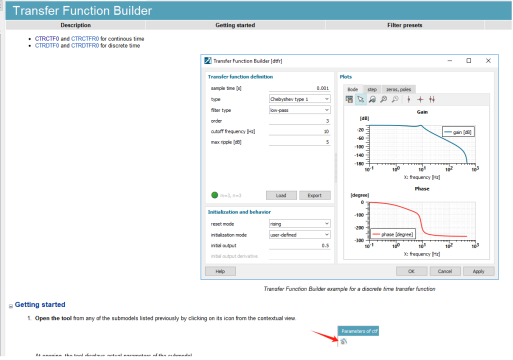Open the low-pass filter type dropdown

(x=300, y=110)
